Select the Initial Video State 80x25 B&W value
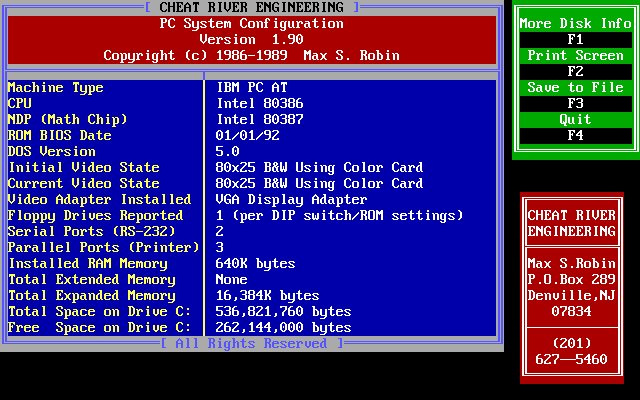Image resolution: width=640 pixels, height=400 pixels. tap(319, 167)
